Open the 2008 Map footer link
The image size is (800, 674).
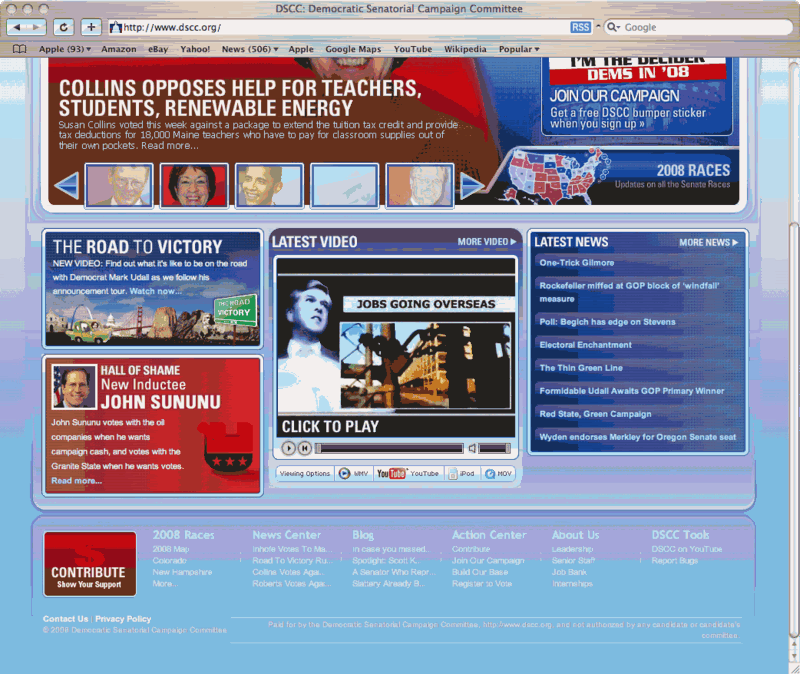170,549
